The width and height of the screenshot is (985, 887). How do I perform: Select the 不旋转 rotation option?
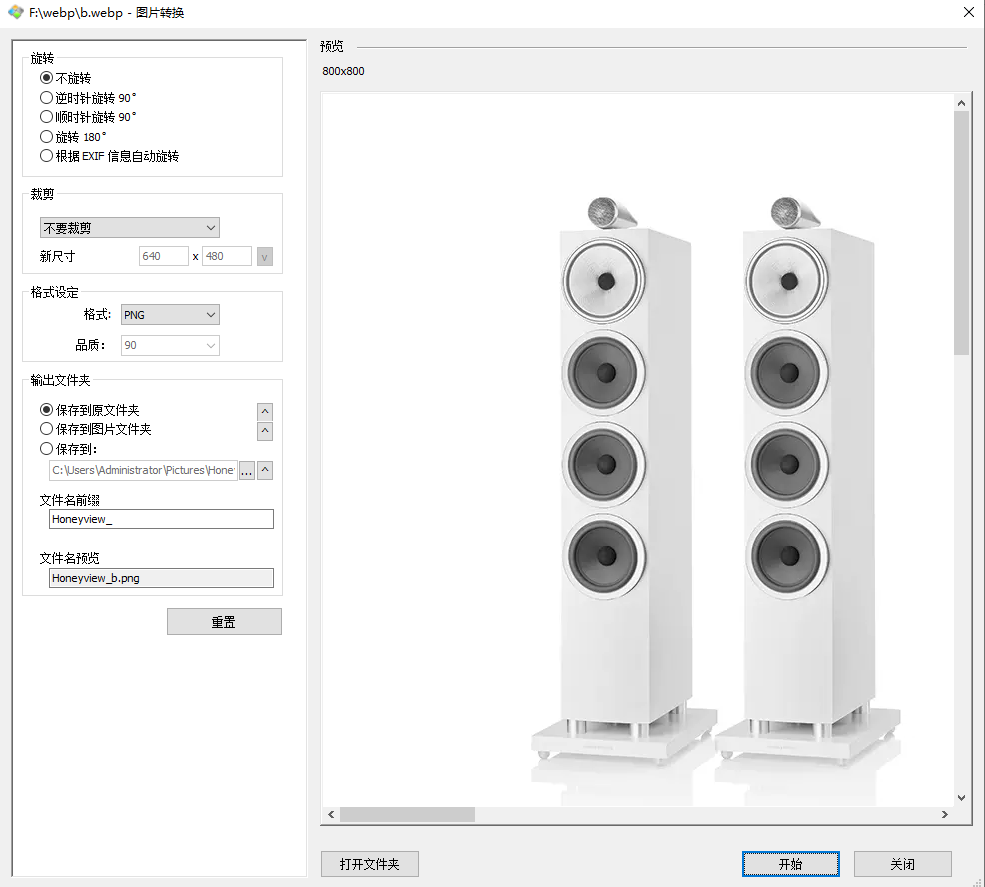point(65,78)
